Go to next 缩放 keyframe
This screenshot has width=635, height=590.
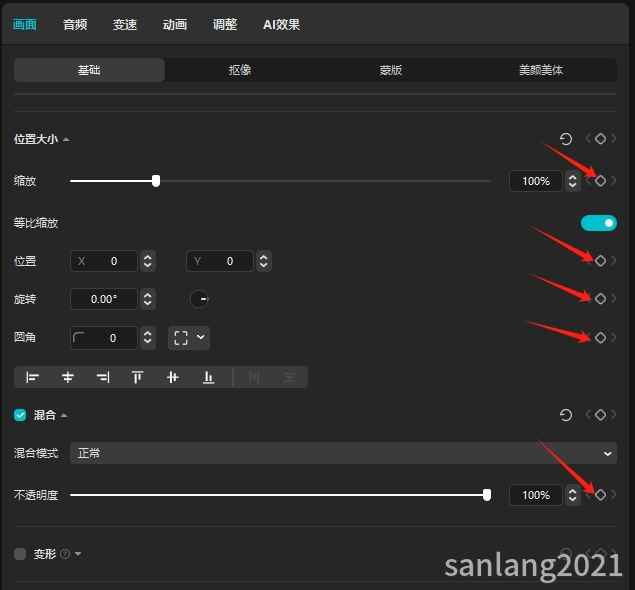pyautogui.click(x=614, y=181)
